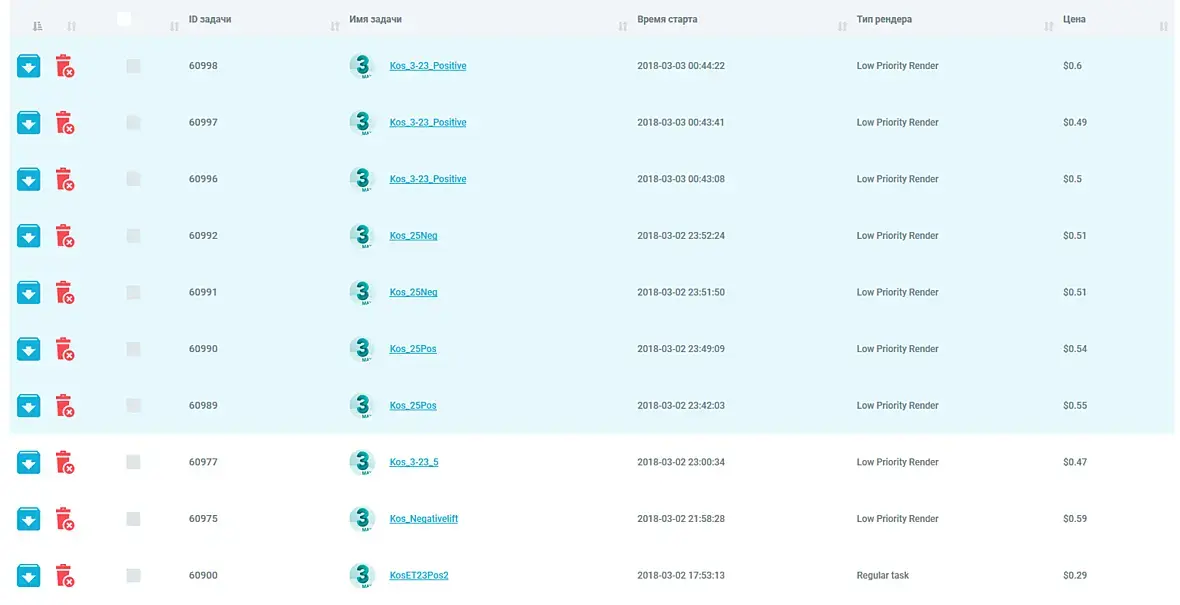
Task: Click 3ds Max icon for task 60977
Action: pyautogui.click(x=361, y=463)
